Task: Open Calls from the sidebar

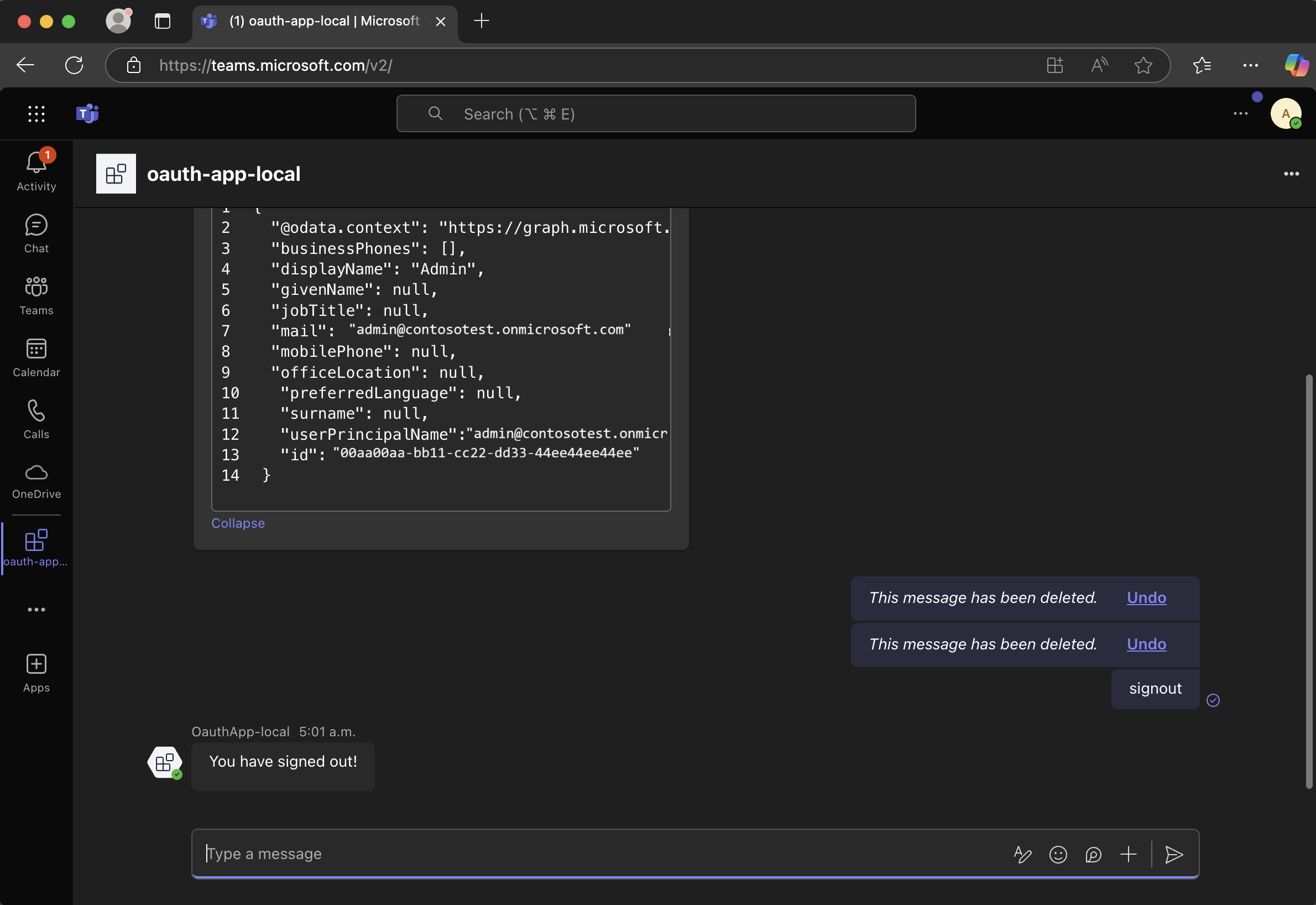Action: (x=36, y=418)
